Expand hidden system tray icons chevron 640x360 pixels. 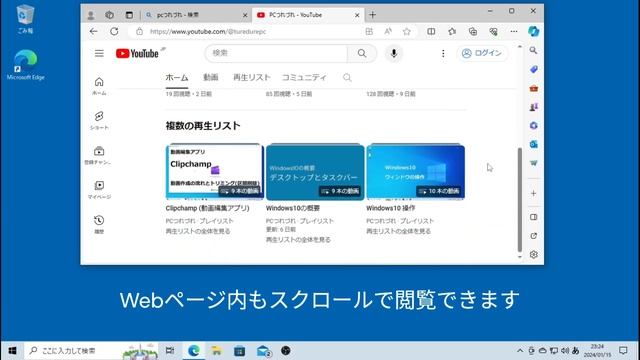520,351
